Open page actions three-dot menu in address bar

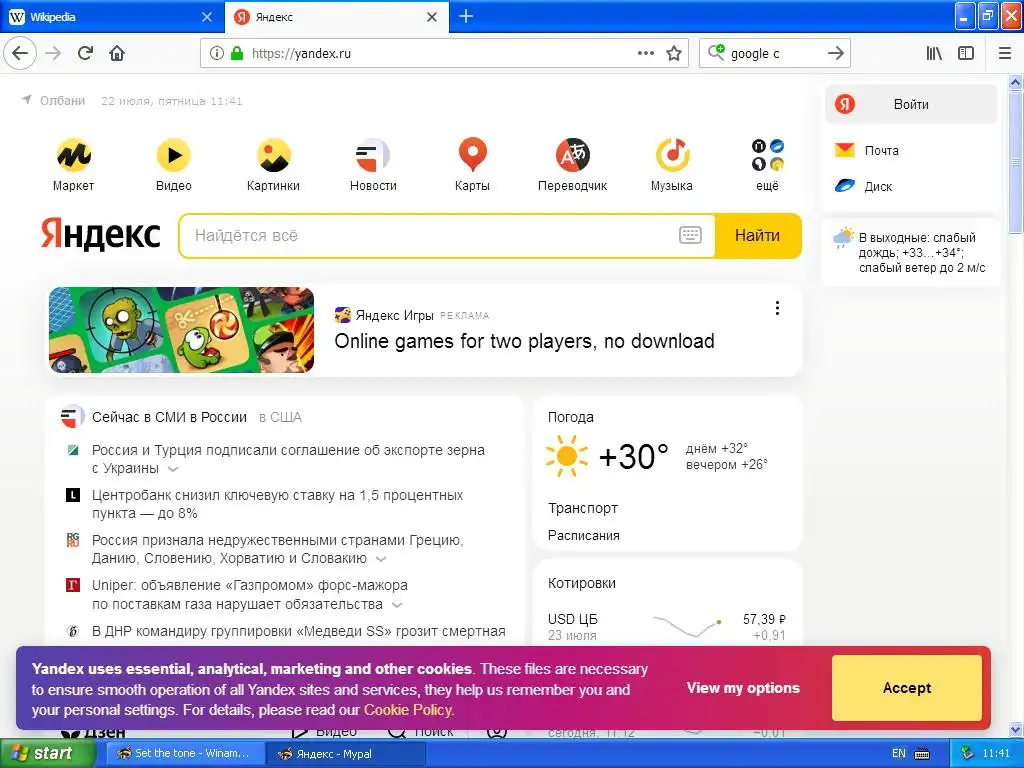coord(646,54)
